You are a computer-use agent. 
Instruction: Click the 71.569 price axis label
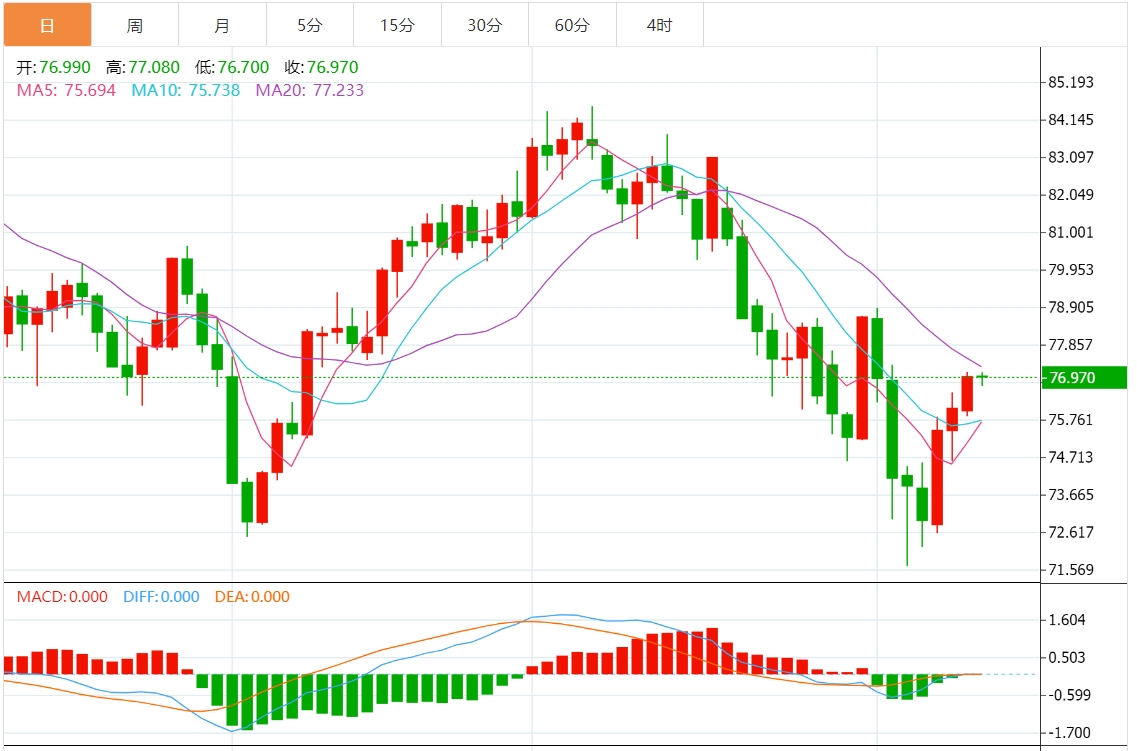coord(1071,570)
